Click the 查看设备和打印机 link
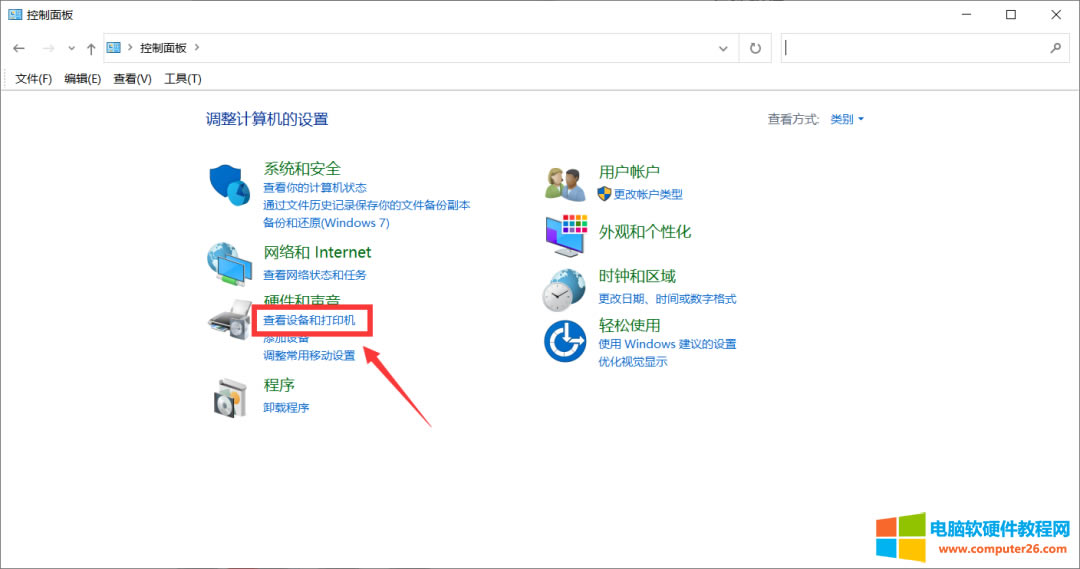This screenshot has width=1080, height=569. pyautogui.click(x=309, y=321)
